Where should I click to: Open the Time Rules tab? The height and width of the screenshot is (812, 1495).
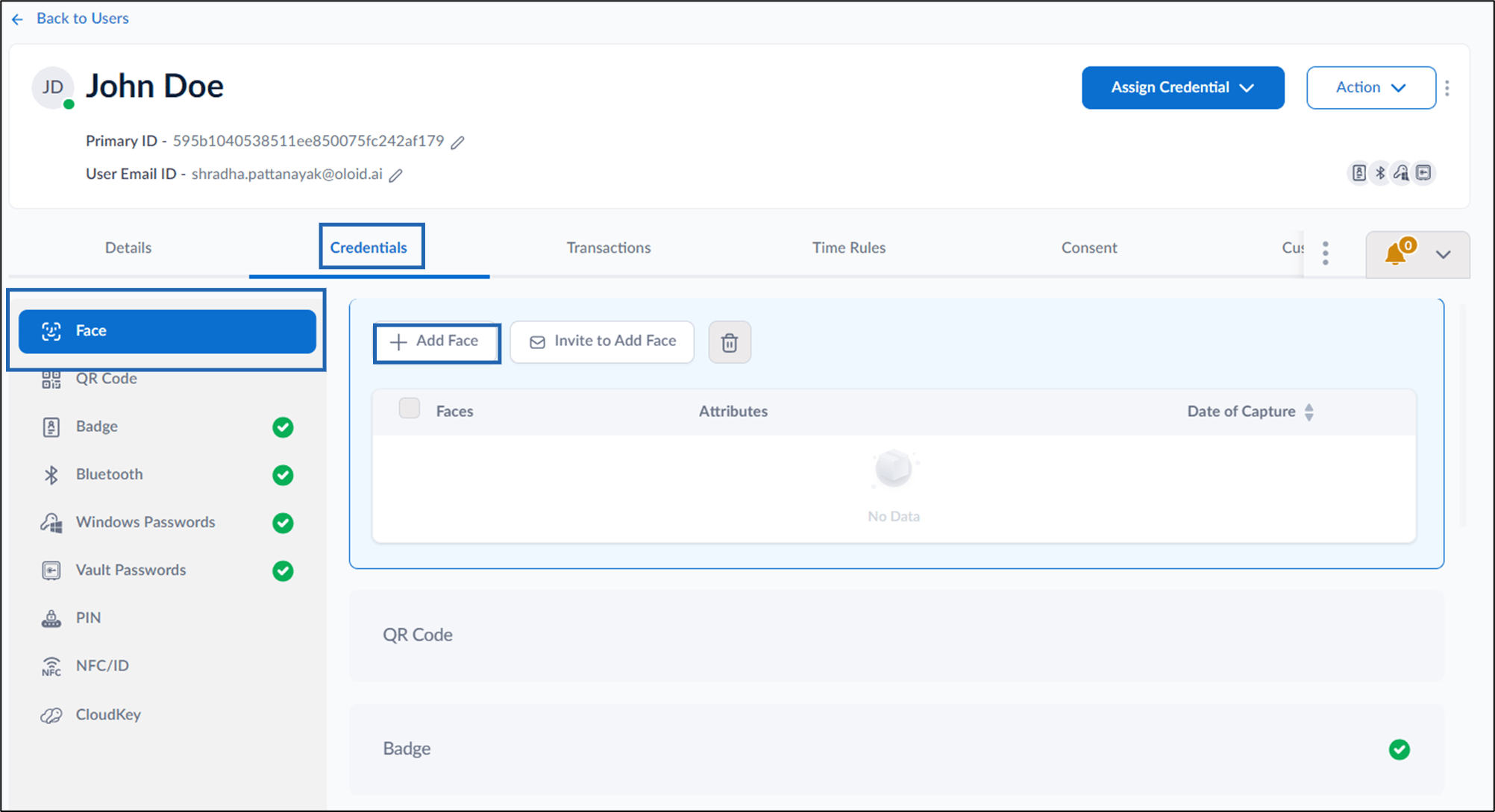coord(849,248)
